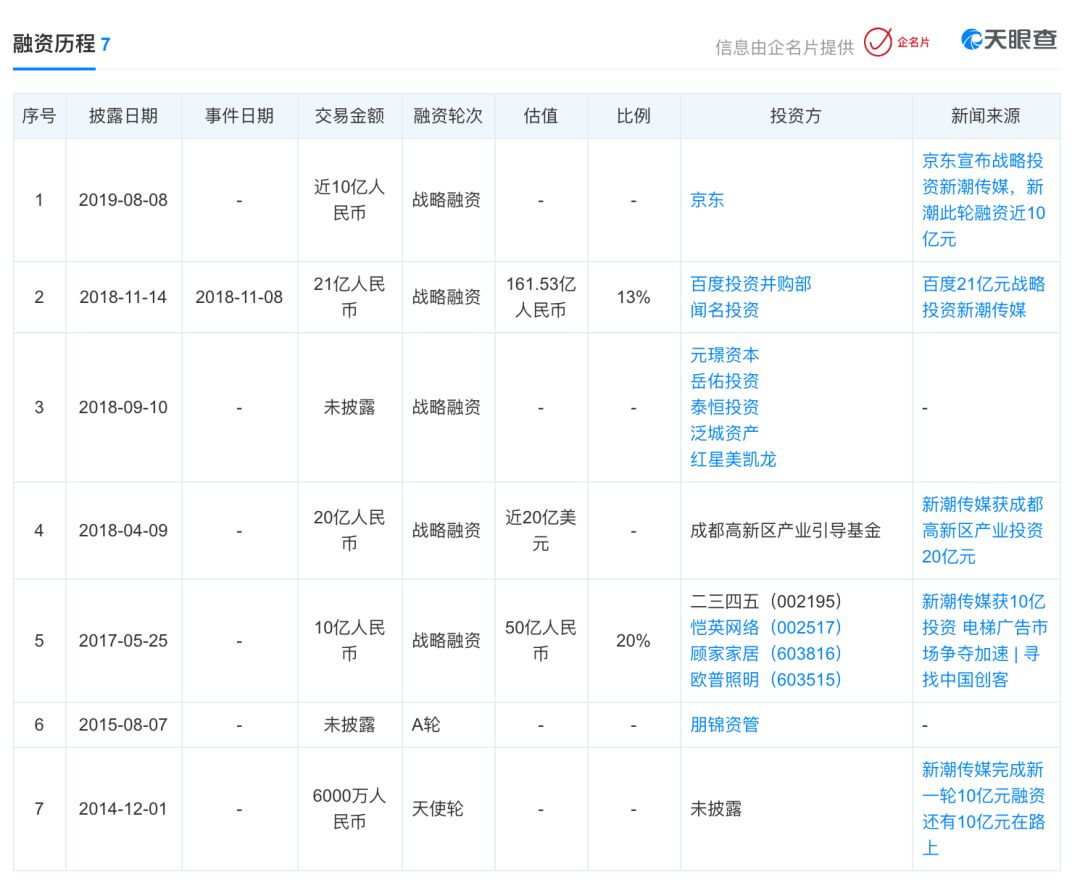Viewport: 1080px width, 893px height.
Task: Click 未披露 amount in the 2015-08-07 row
Action: [x=349, y=724]
